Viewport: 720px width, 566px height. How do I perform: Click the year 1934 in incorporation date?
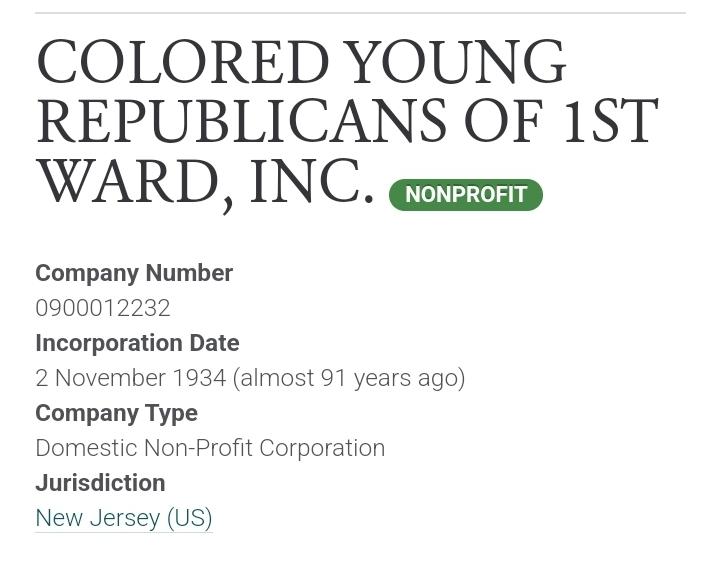click(199, 378)
